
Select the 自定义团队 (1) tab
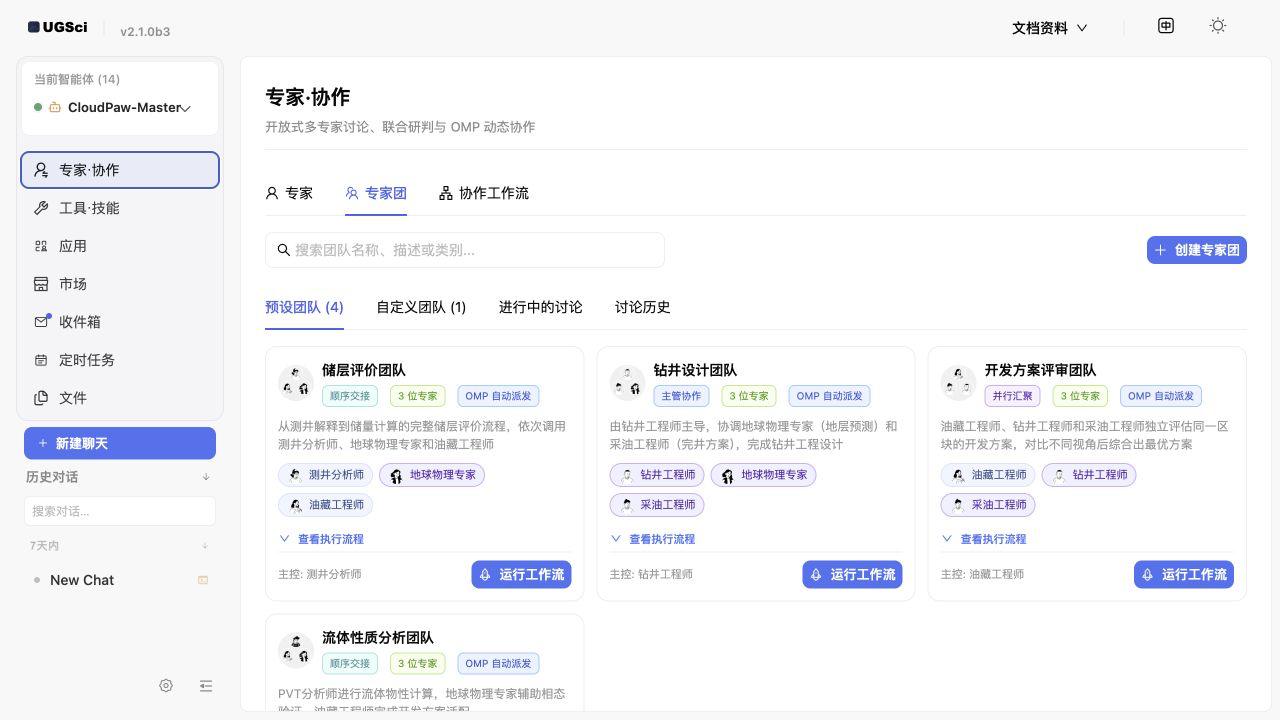pos(421,307)
